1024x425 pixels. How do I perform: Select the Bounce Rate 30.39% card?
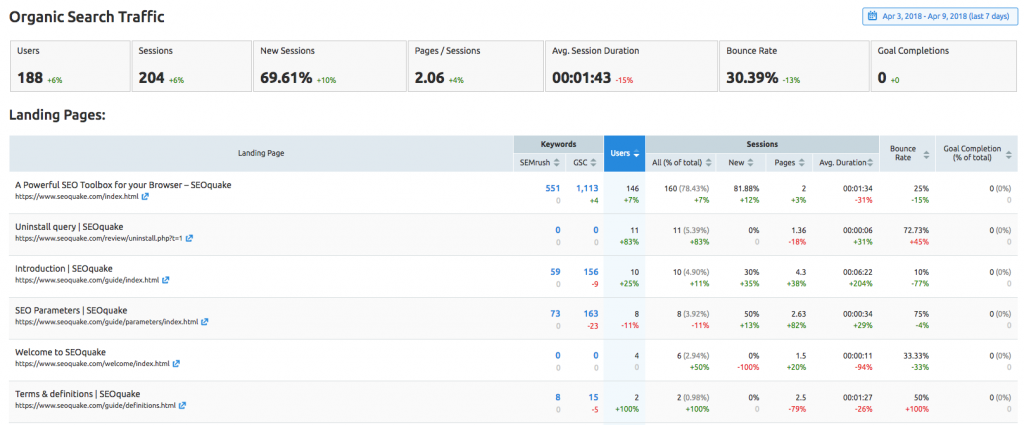tap(793, 66)
